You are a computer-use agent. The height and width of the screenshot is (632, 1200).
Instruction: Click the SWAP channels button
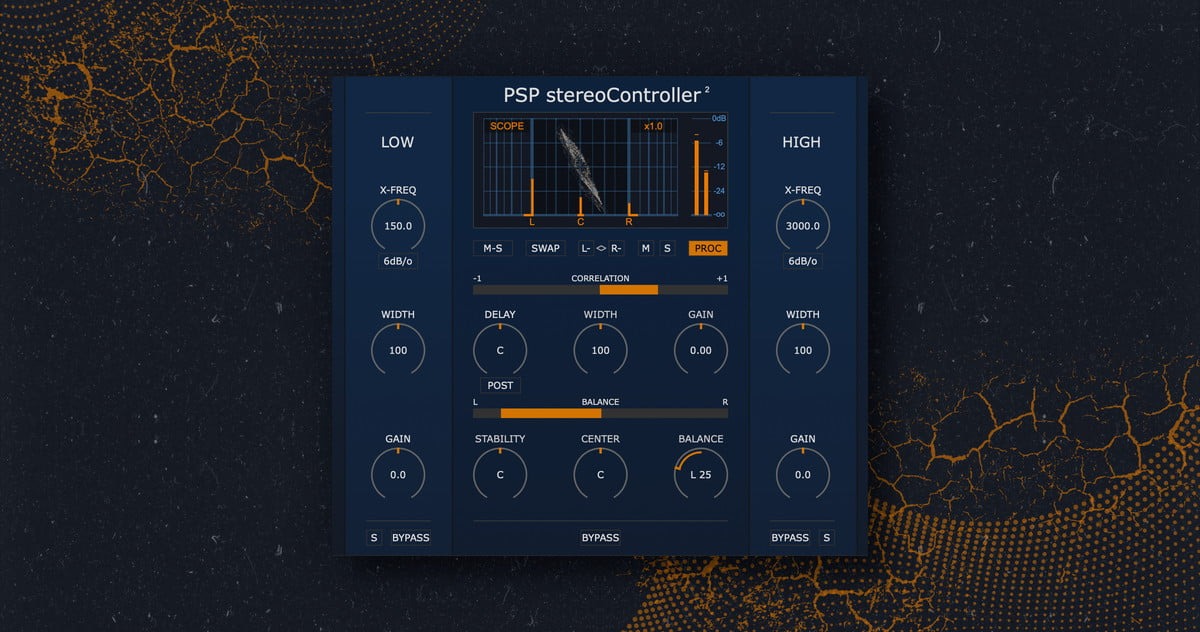545,248
